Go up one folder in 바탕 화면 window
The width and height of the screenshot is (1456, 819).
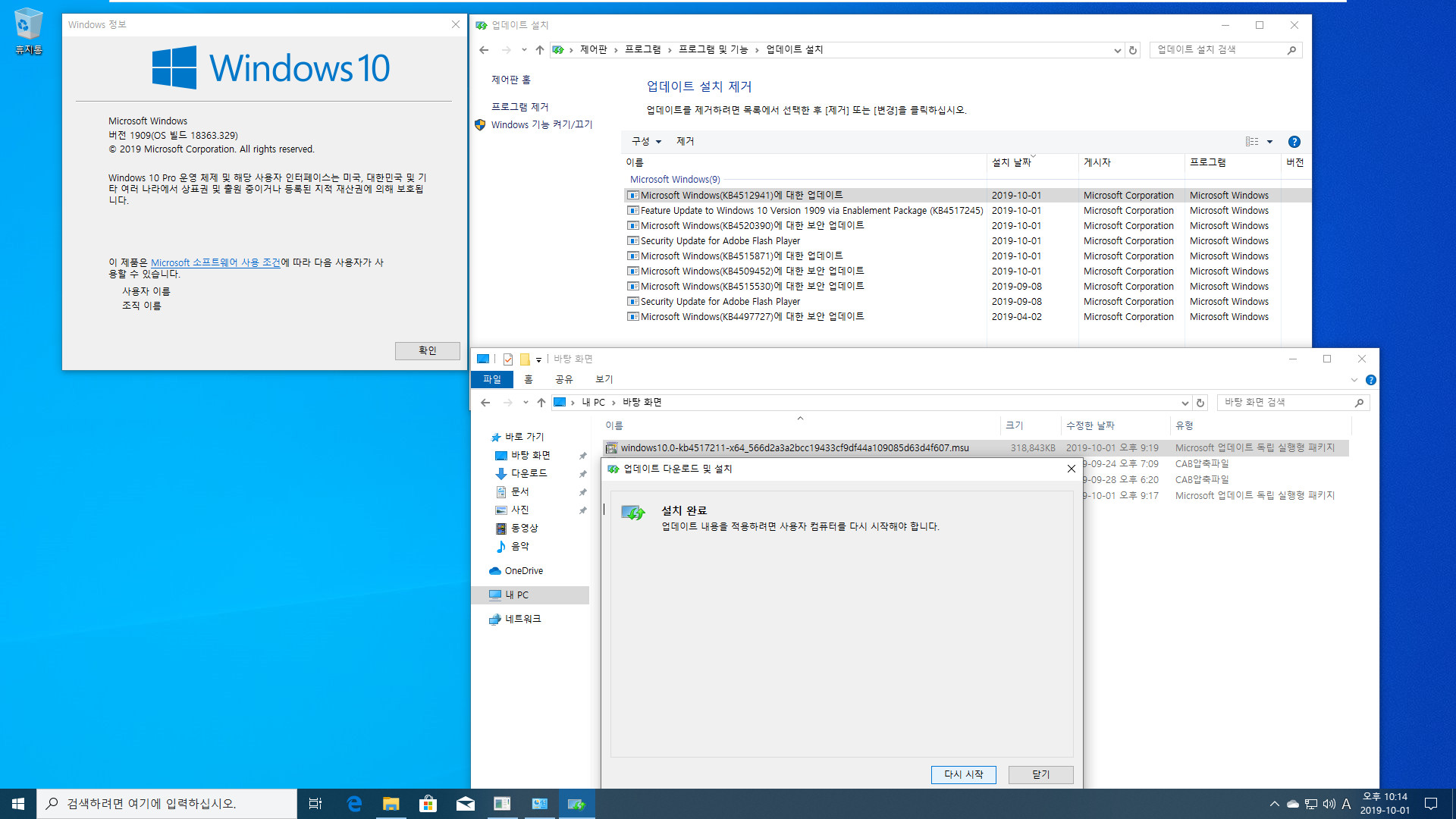click(x=541, y=403)
